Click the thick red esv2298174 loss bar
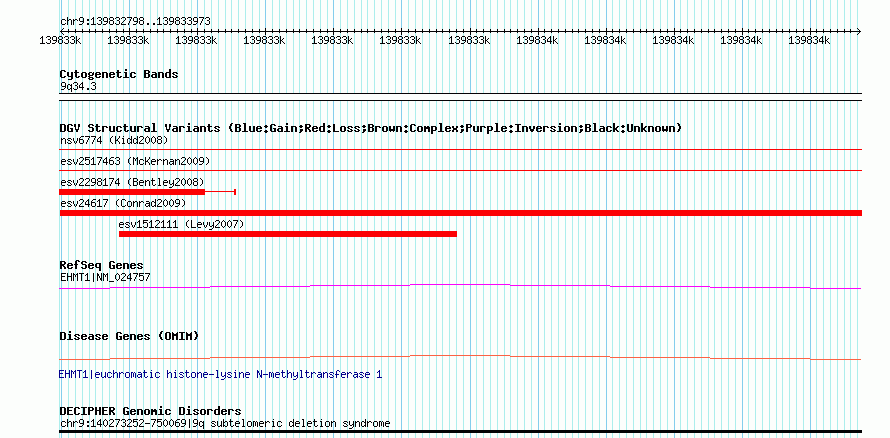This screenshot has width=890, height=438. click(132, 192)
